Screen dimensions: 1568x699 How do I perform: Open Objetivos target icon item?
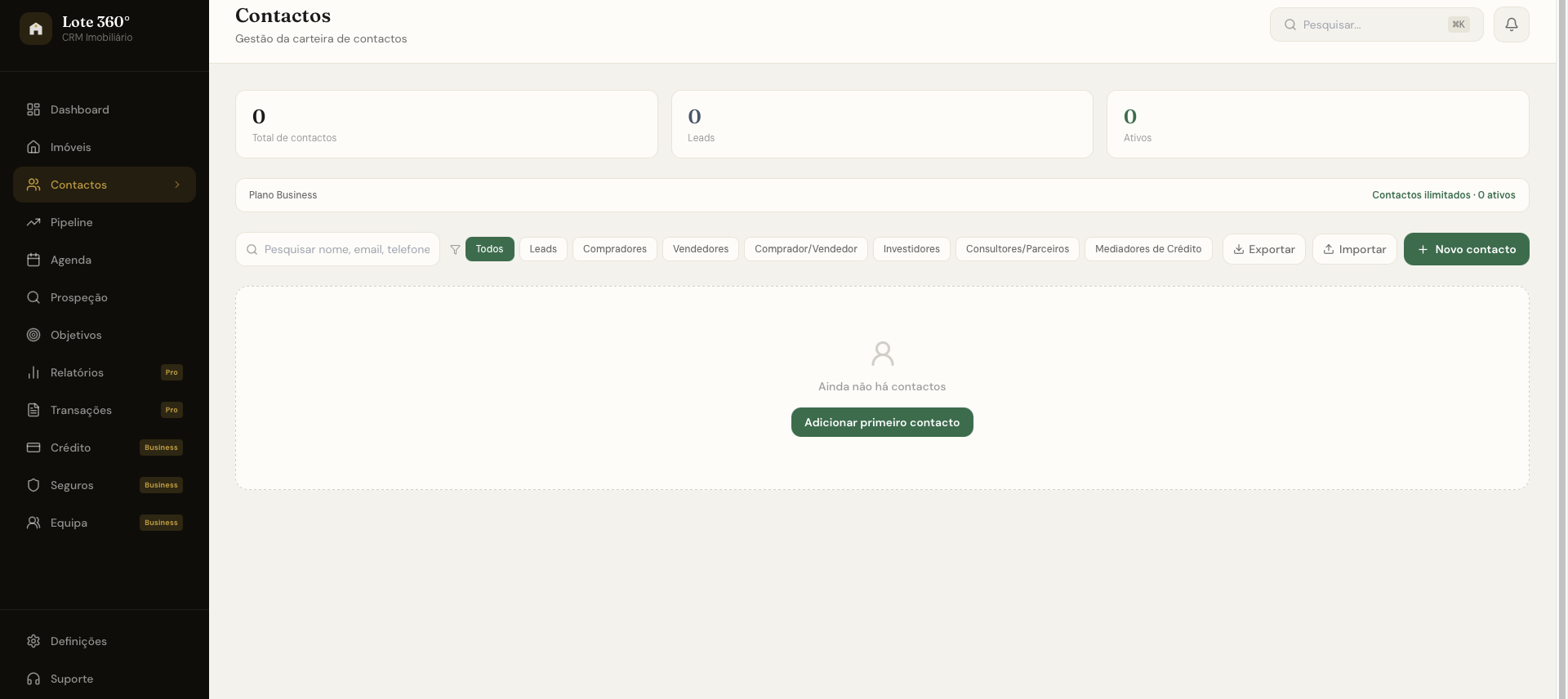click(33, 335)
